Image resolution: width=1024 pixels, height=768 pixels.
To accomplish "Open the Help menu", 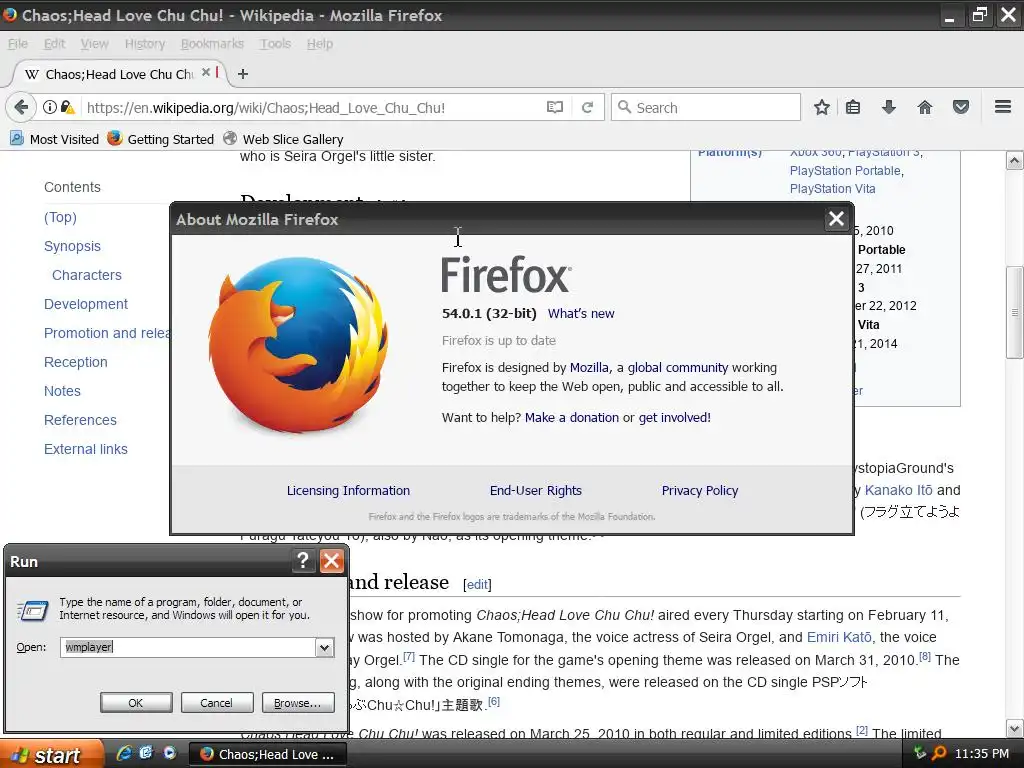I will click(x=320, y=44).
